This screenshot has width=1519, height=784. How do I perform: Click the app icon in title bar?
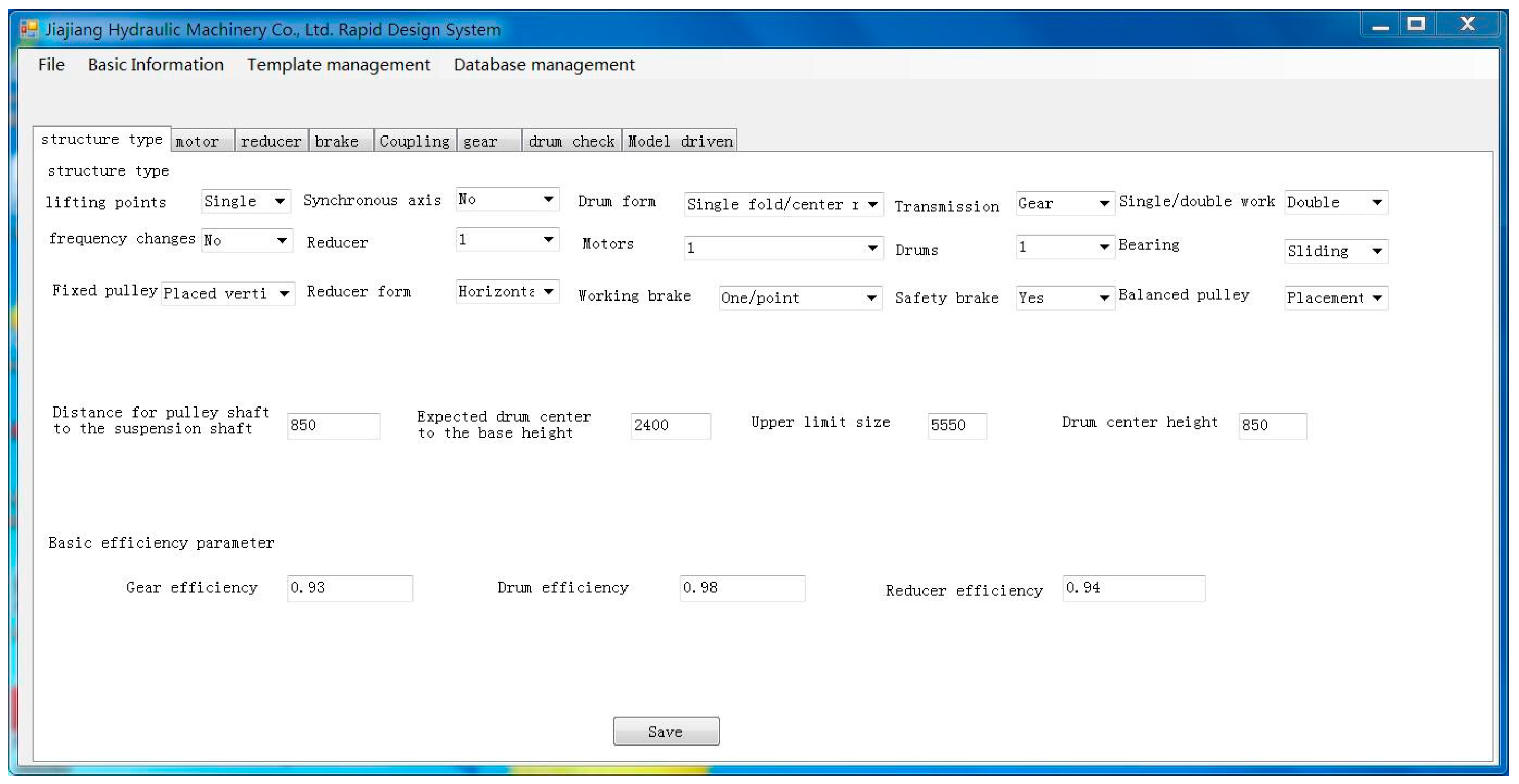point(28,28)
